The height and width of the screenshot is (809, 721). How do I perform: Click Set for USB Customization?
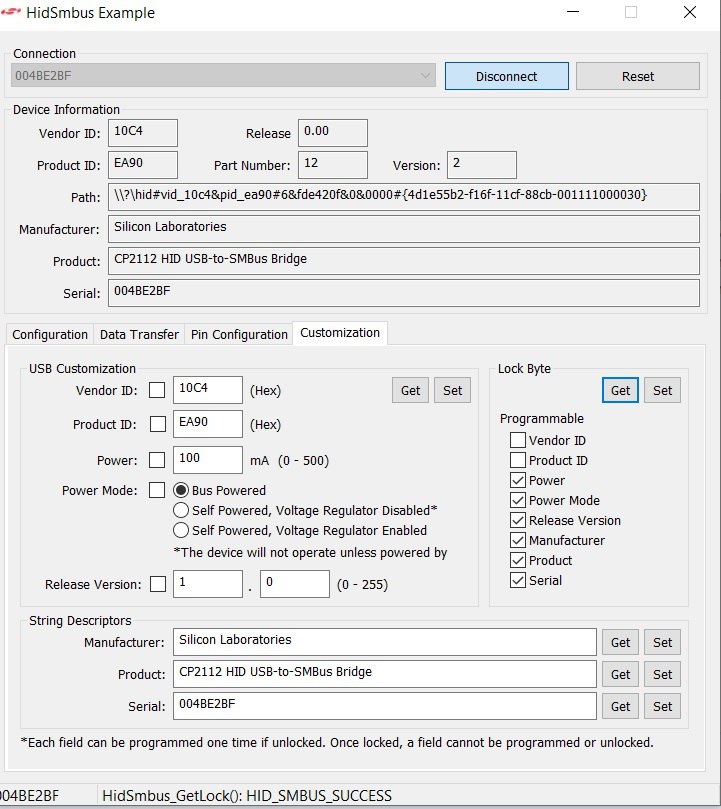pos(452,390)
